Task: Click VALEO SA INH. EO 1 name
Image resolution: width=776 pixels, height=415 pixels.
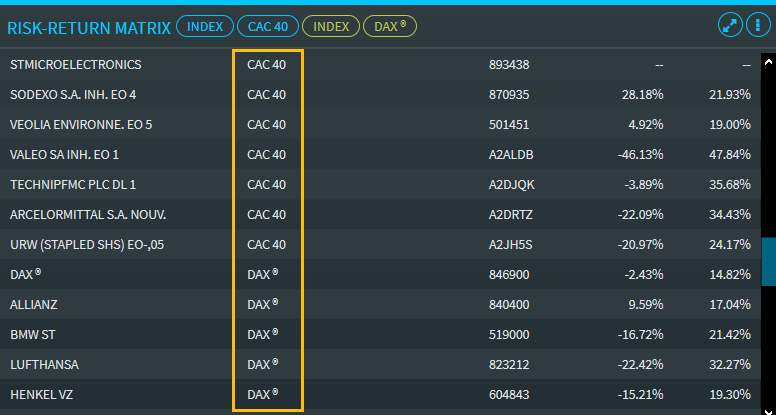Action: point(65,155)
